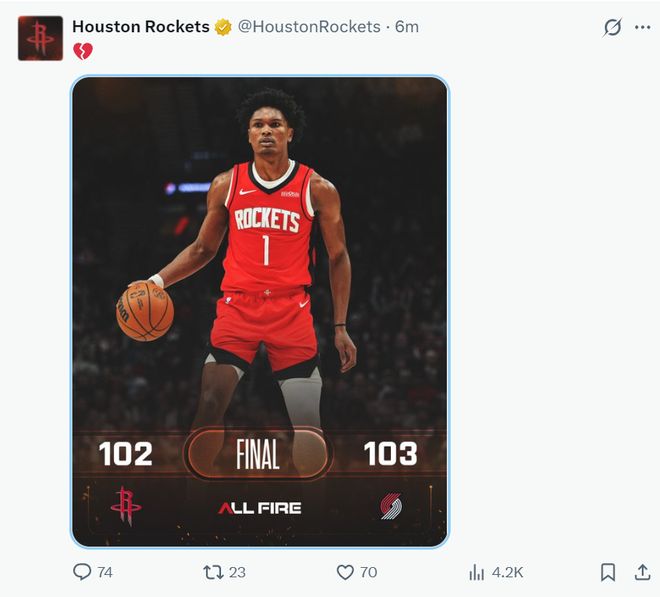The width and height of the screenshot is (660, 597).
Task: Open the repost arrows menu
Action: click(x=213, y=572)
